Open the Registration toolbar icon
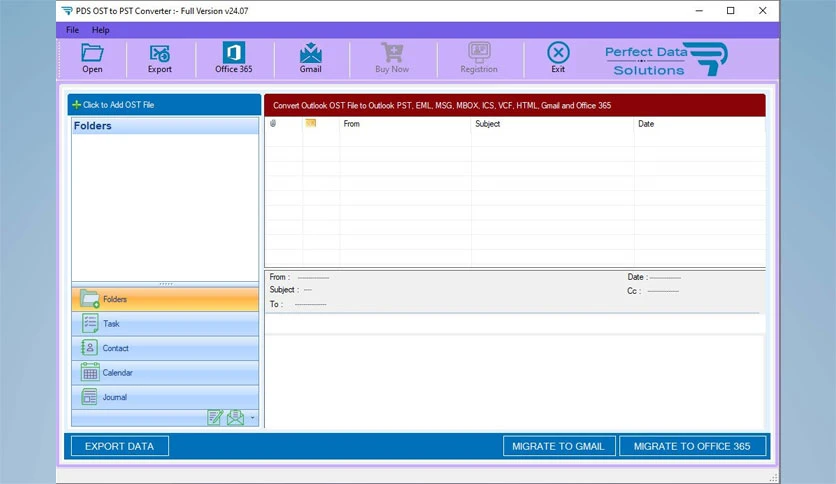This screenshot has width=836, height=484. (x=479, y=58)
